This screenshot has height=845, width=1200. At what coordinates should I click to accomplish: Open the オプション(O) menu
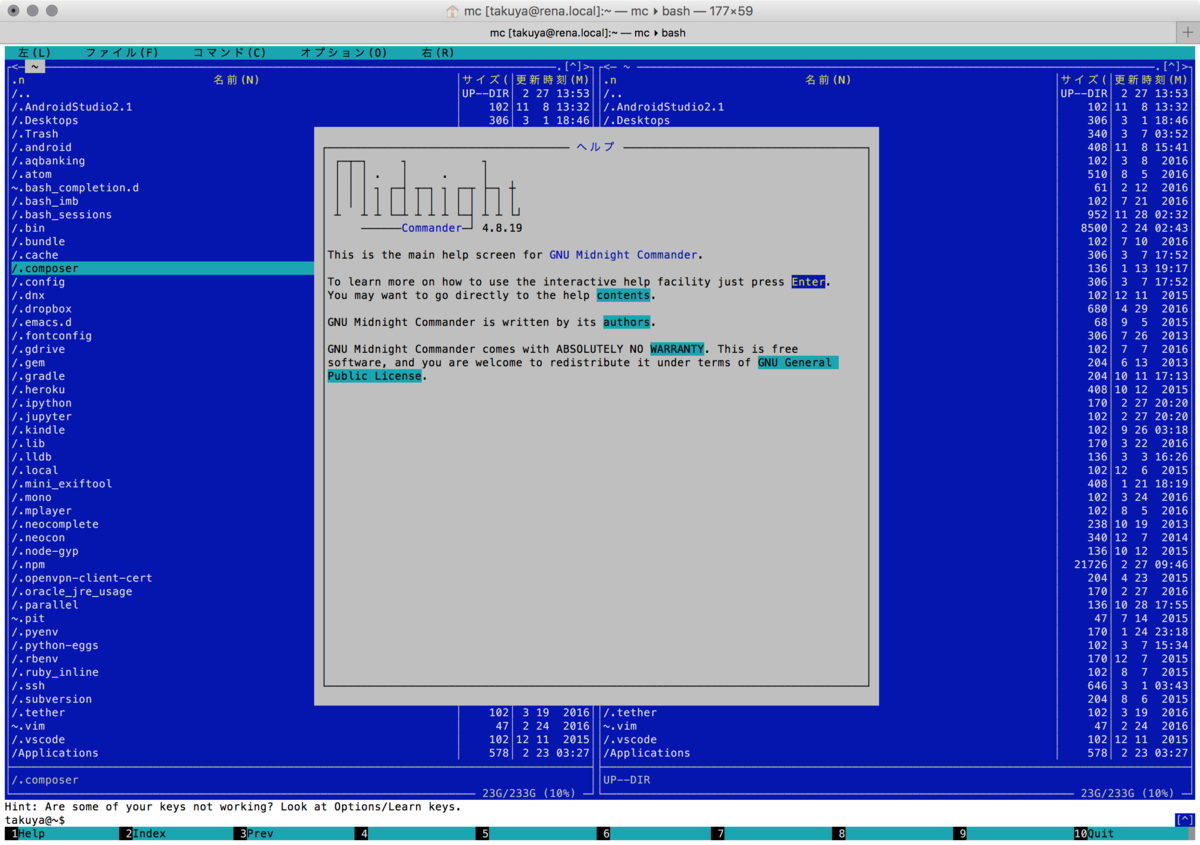[343, 53]
